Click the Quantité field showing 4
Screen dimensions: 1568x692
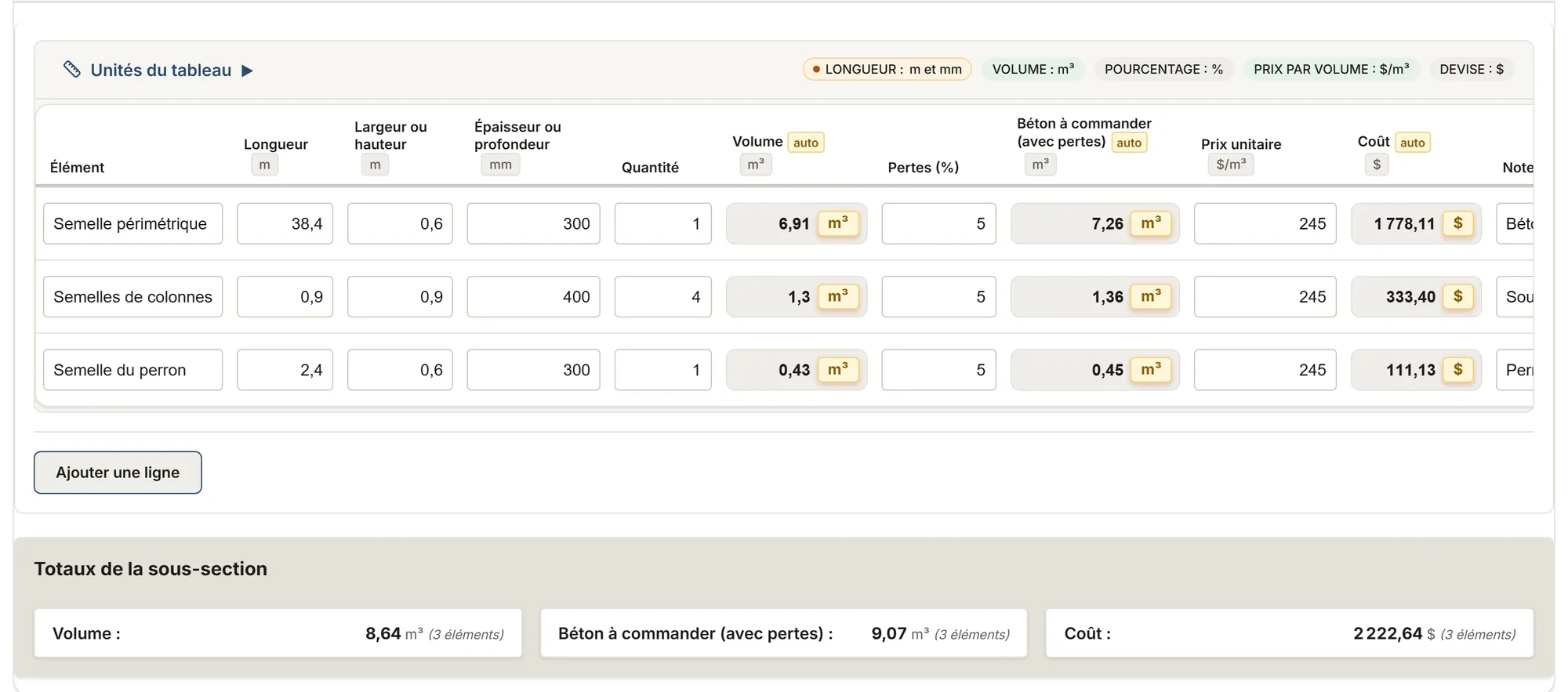point(662,296)
